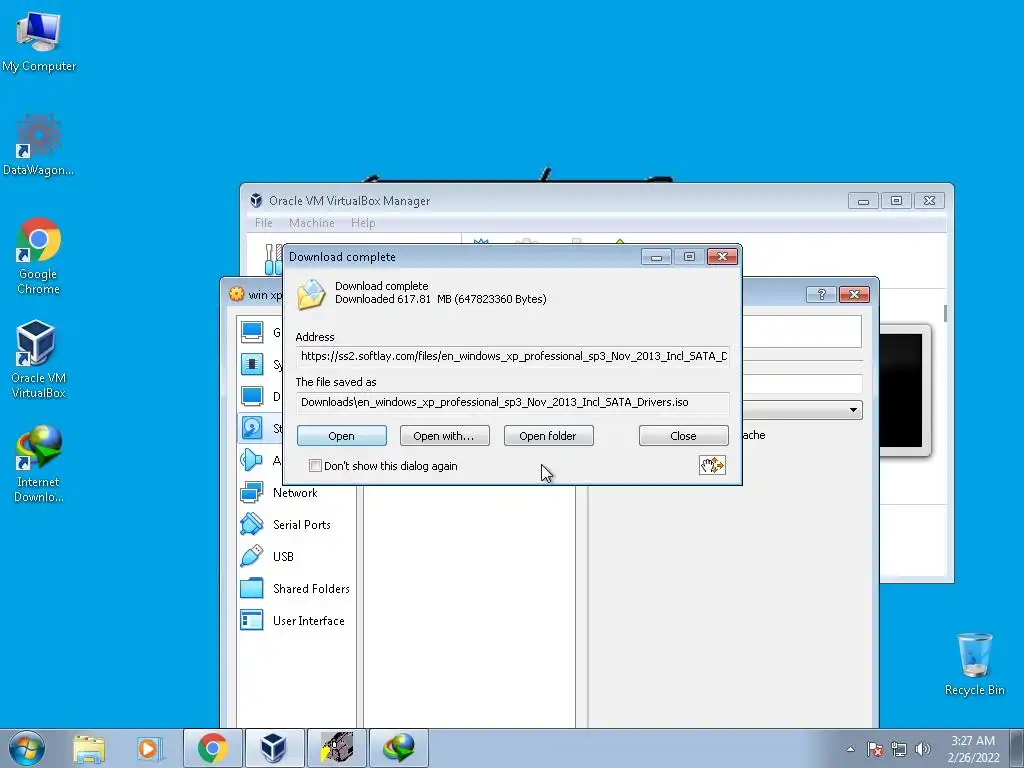Open the Windows Start menu
Image resolution: width=1024 pixels, height=768 pixels.
point(27,748)
